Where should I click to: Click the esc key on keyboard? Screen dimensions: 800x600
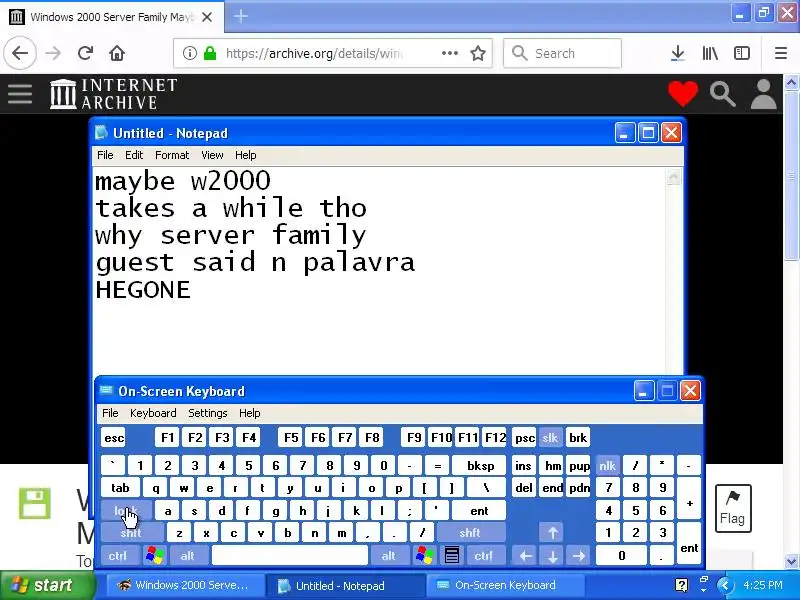pyautogui.click(x=113, y=437)
